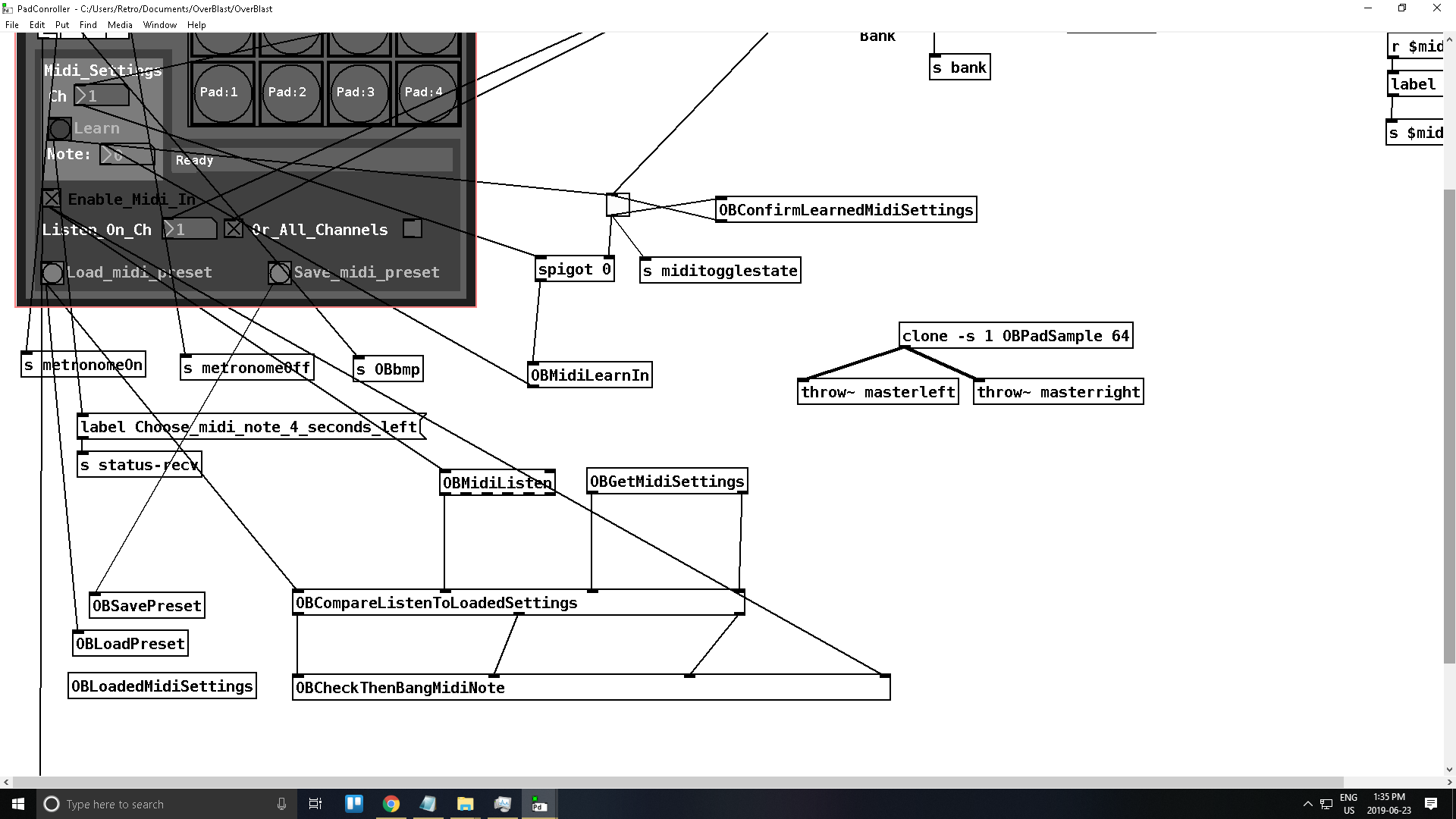Image resolution: width=1456 pixels, height=819 pixels.
Task: Open File Explorer from the taskbar
Action: [x=466, y=804]
